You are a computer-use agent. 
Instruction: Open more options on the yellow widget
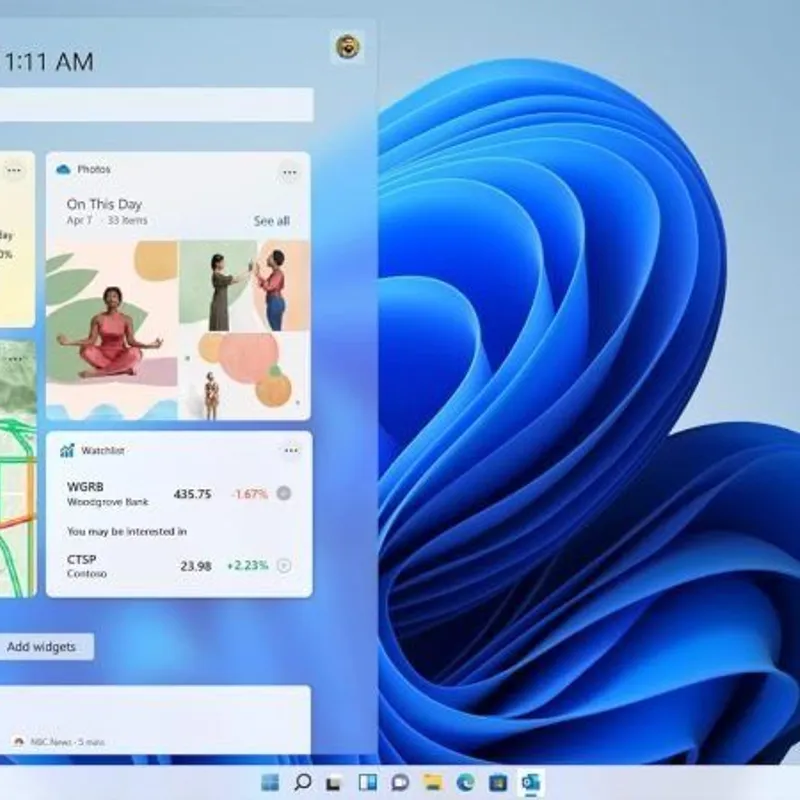14,170
